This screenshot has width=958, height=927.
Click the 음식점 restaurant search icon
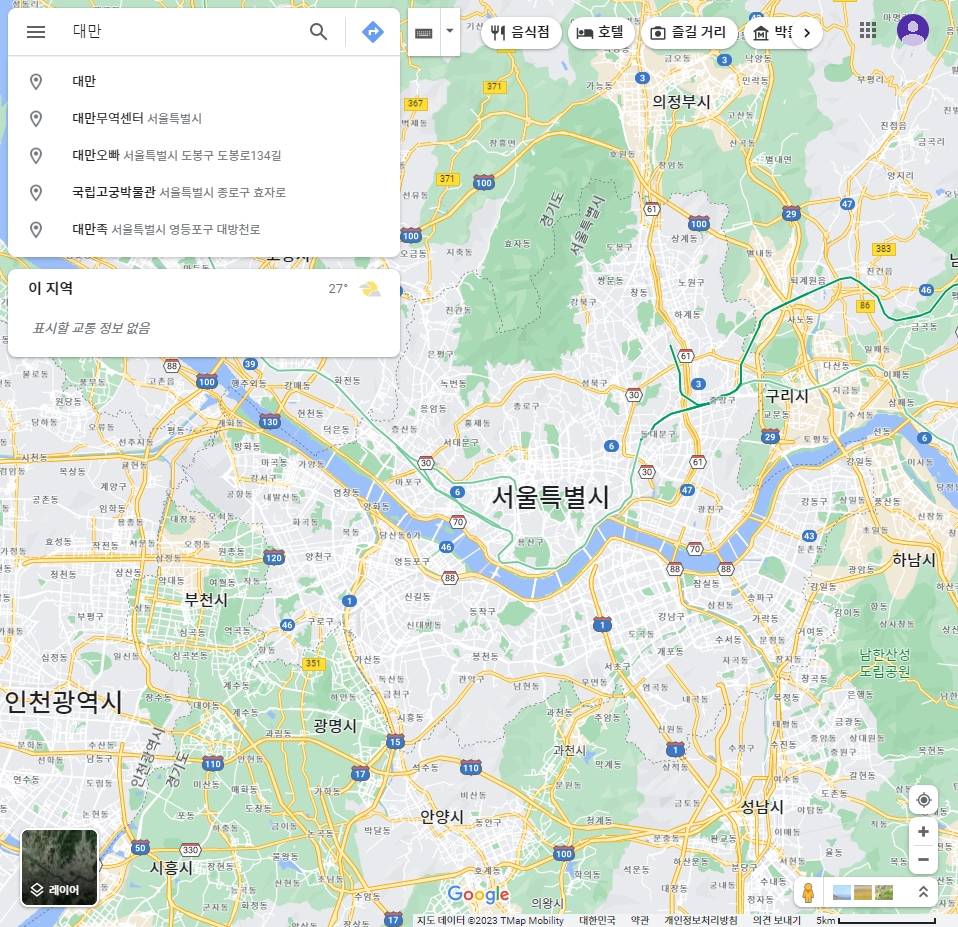(x=497, y=33)
